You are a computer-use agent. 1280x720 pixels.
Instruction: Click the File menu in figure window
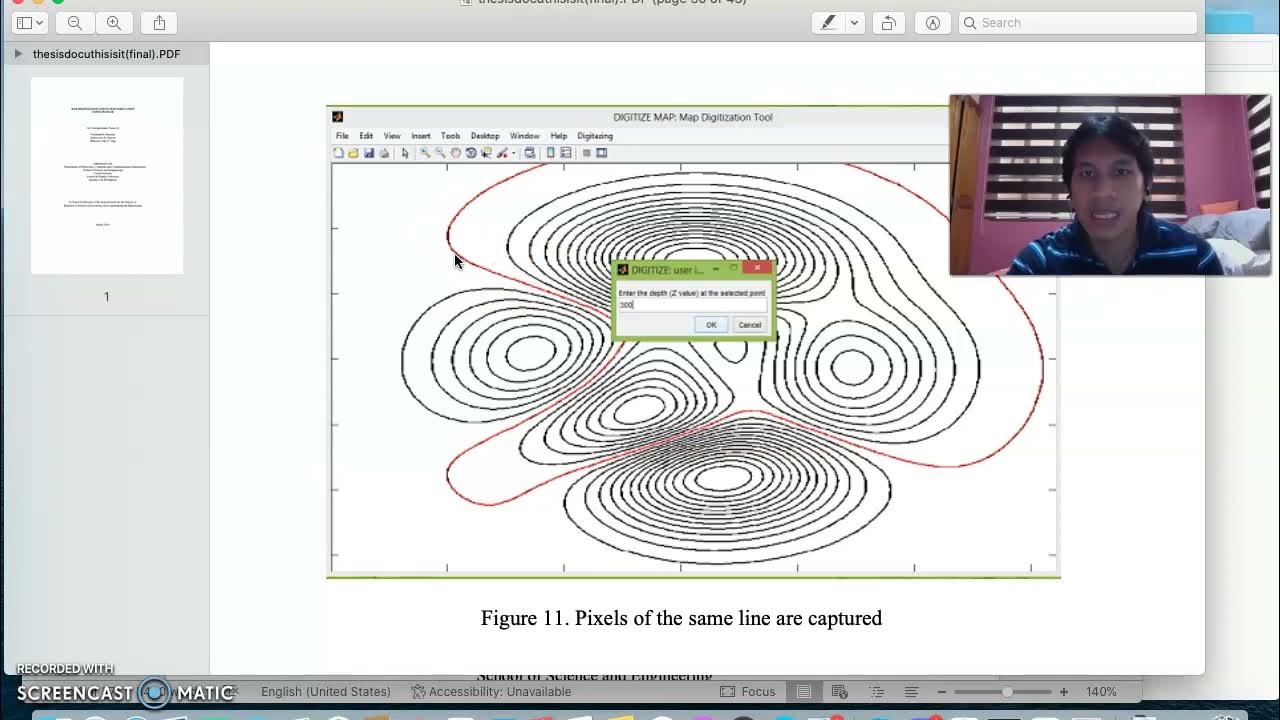tap(342, 136)
